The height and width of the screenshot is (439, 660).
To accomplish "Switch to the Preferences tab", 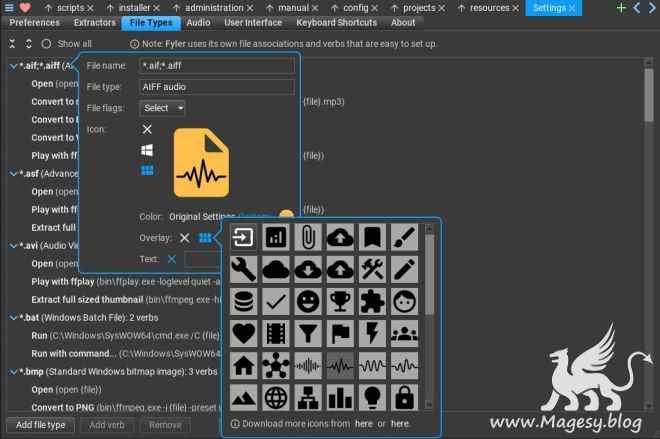I will point(35,23).
